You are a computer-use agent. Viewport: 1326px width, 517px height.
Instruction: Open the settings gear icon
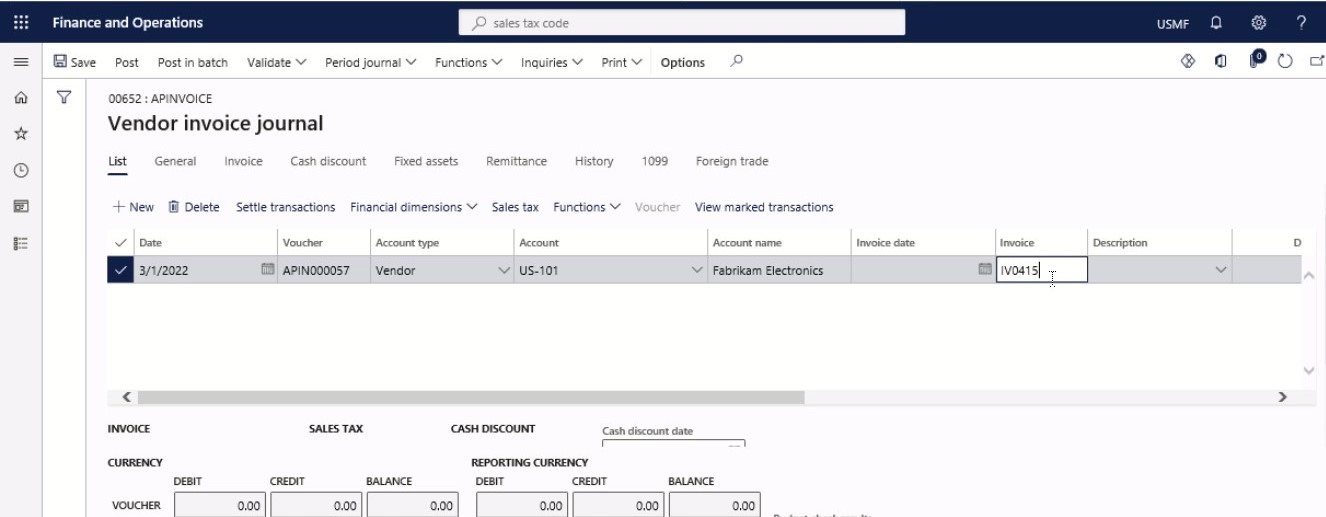[x=1259, y=23]
